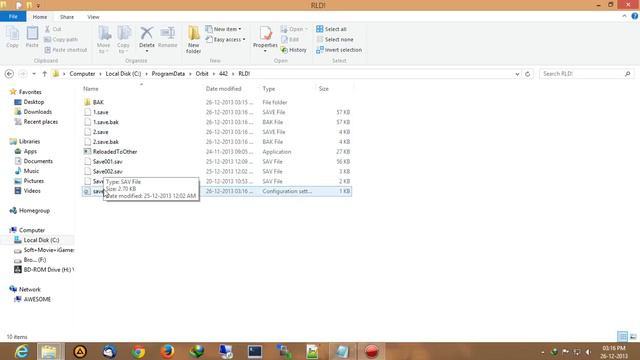
Task: Select Homegroup in navigation pane
Action: point(34,211)
